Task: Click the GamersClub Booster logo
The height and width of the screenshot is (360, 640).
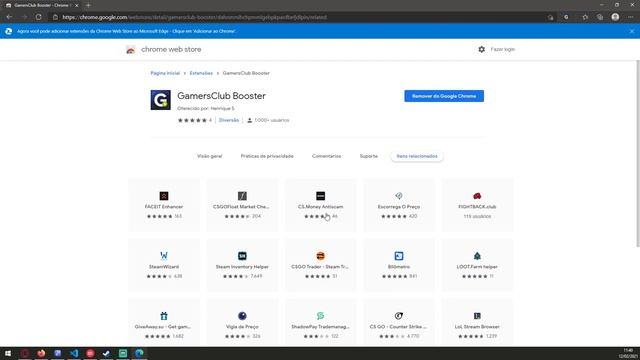Action: (x=160, y=100)
